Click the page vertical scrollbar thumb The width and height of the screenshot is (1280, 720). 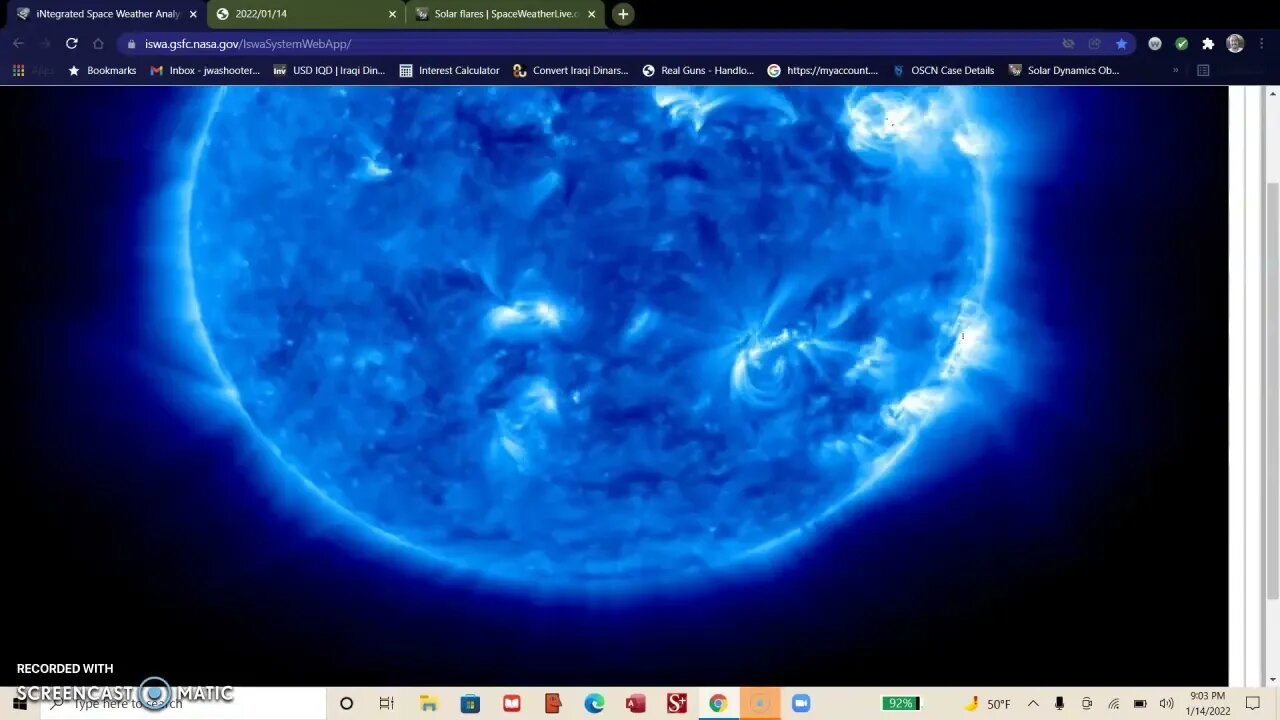click(x=1272, y=392)
